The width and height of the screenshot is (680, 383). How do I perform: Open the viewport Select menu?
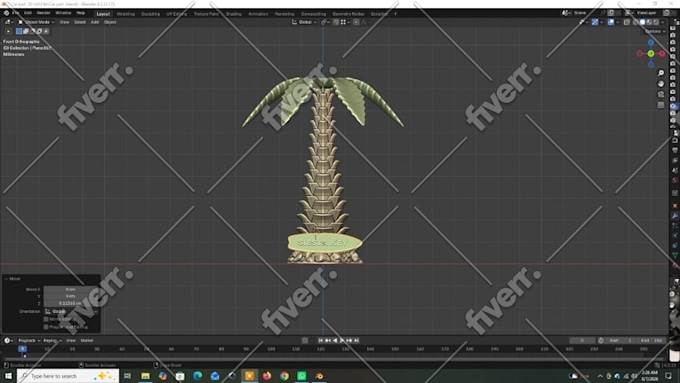click(80, 22)
